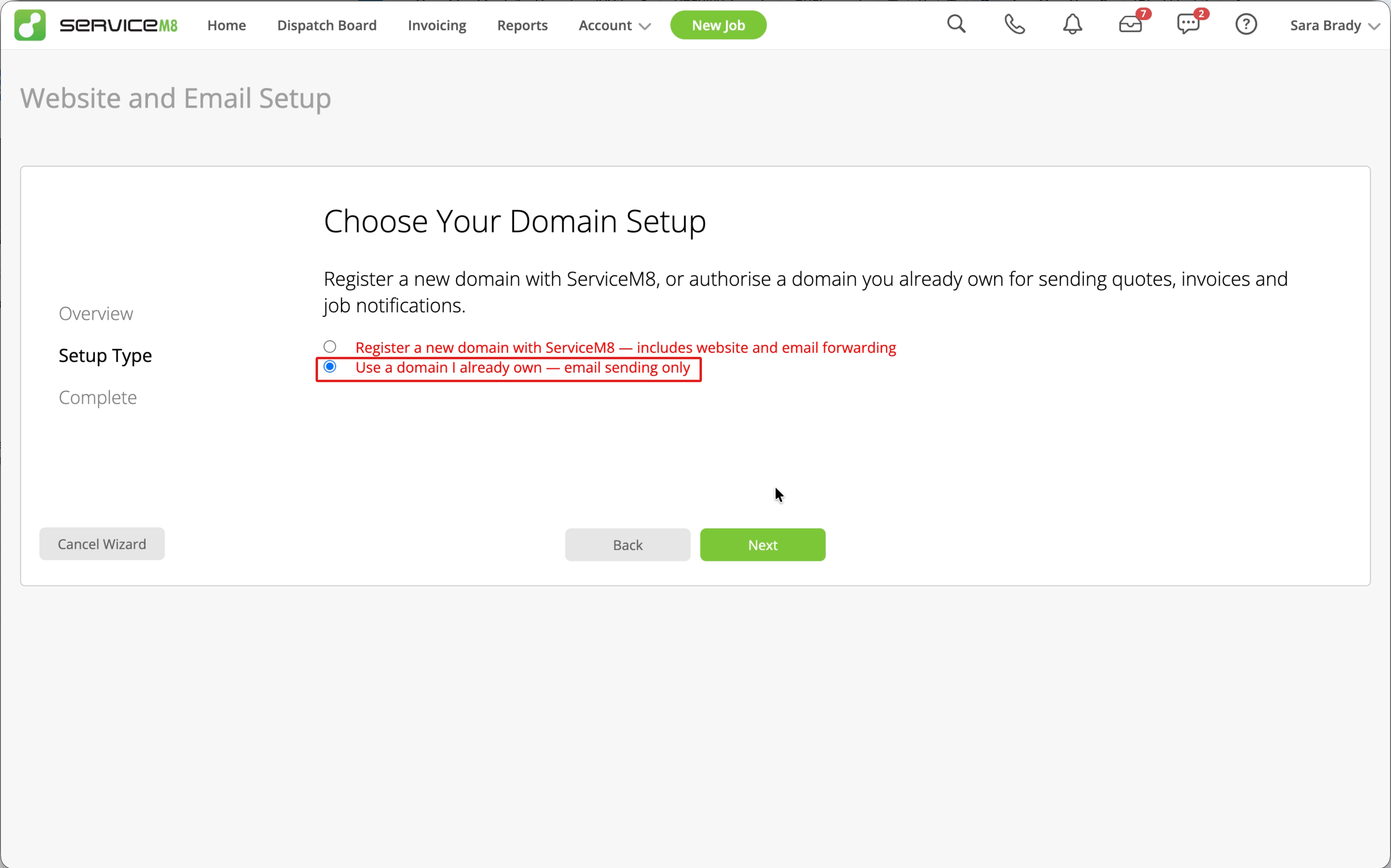Go to the Home menu item
Image resolution: width=1391 pixels, height=868 pixels.
click(x=227, y=25)
